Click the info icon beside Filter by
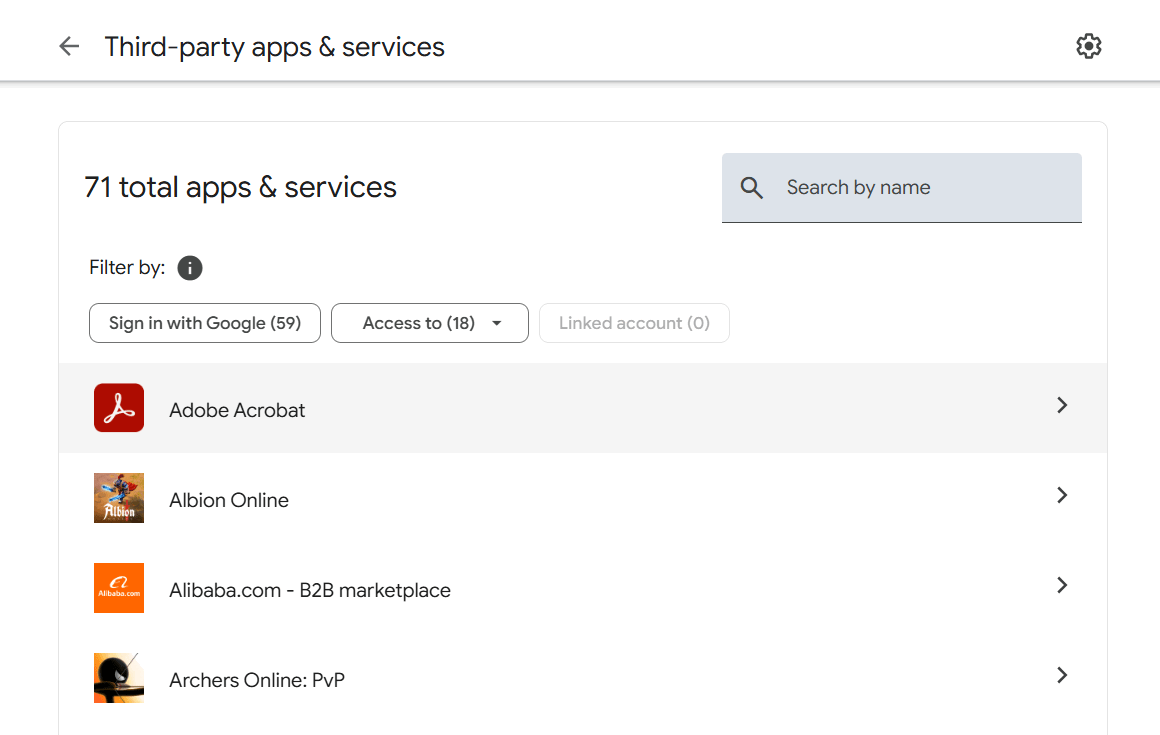This screenshot has width=1160, height=735. point(190,268)
